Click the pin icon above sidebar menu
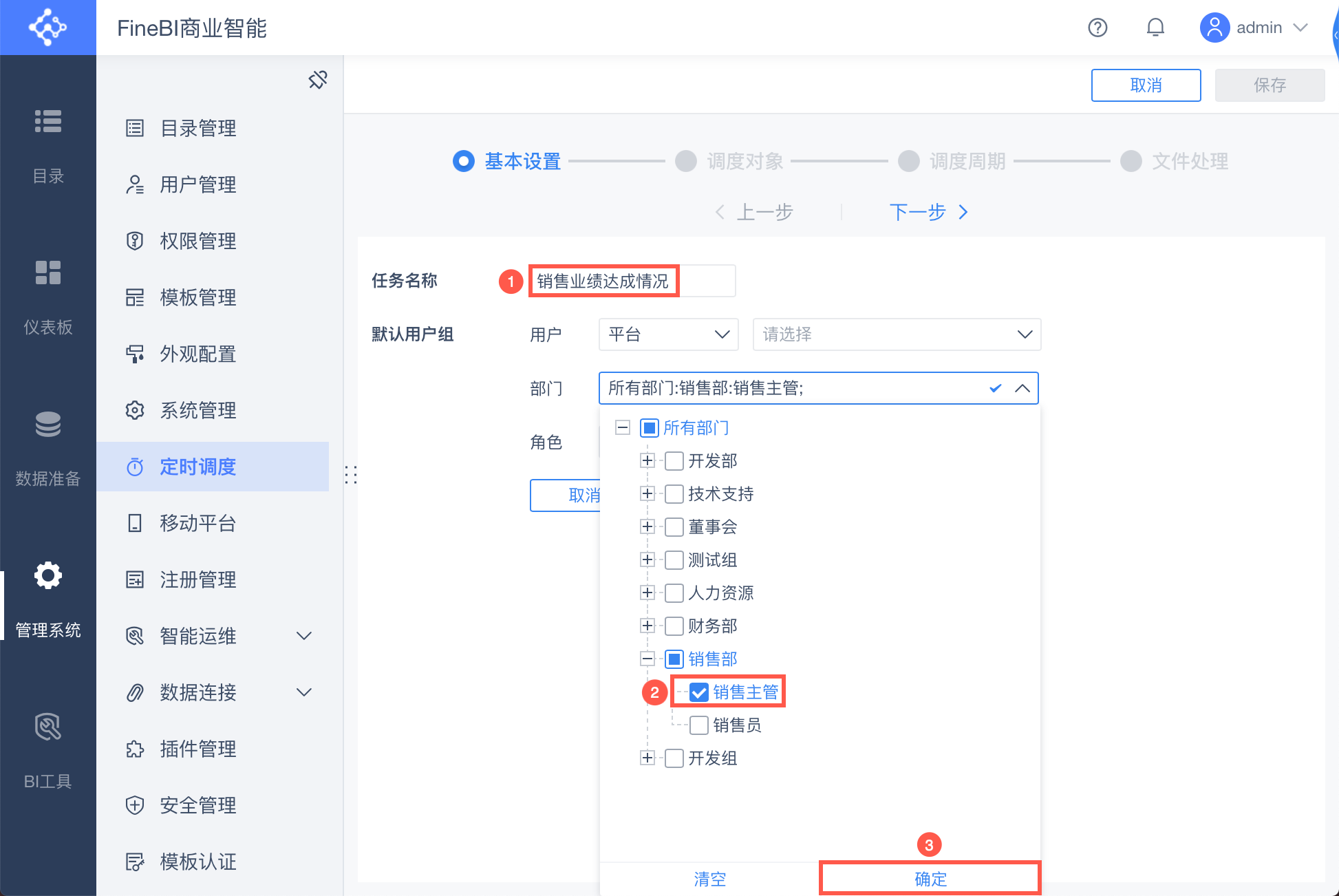This screenshot has width=1339, height=896. [318, 80]
